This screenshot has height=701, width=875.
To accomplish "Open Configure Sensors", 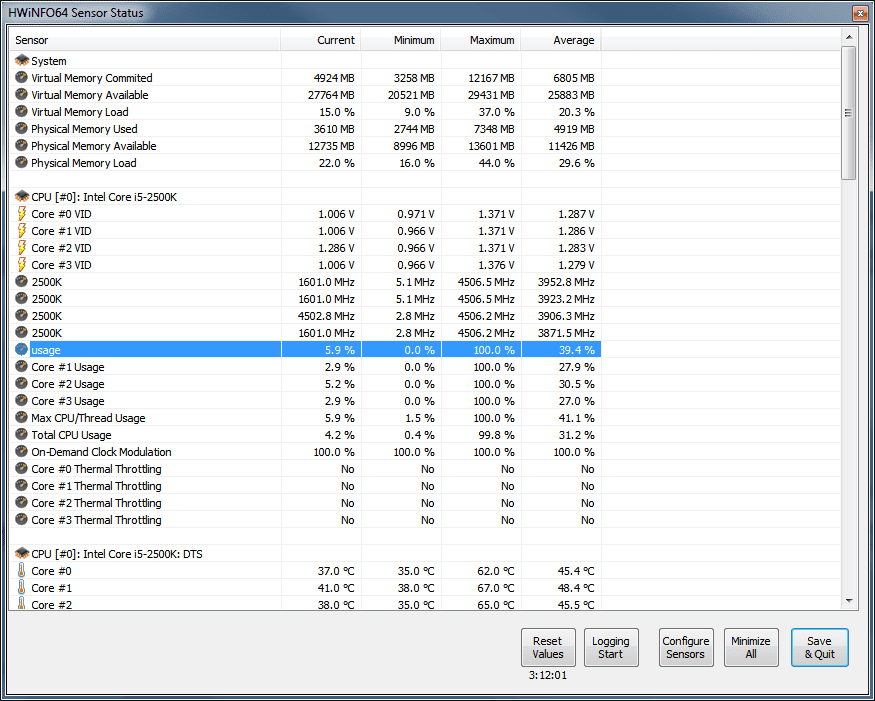I will coord(686,647).
